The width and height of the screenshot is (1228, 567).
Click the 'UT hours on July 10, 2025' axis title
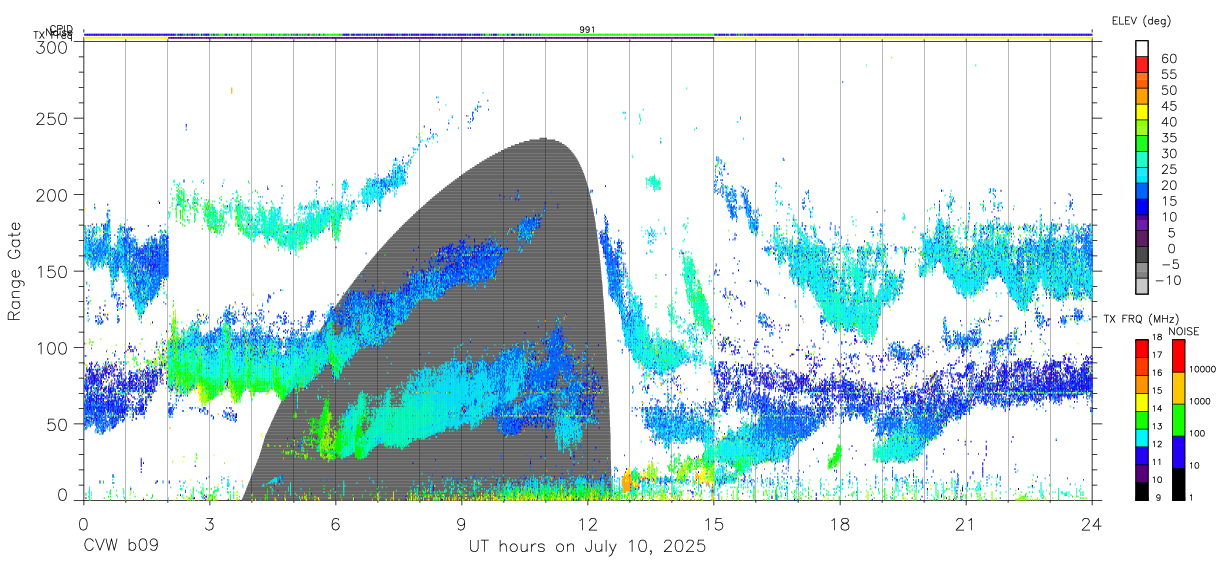coord(587,548)
